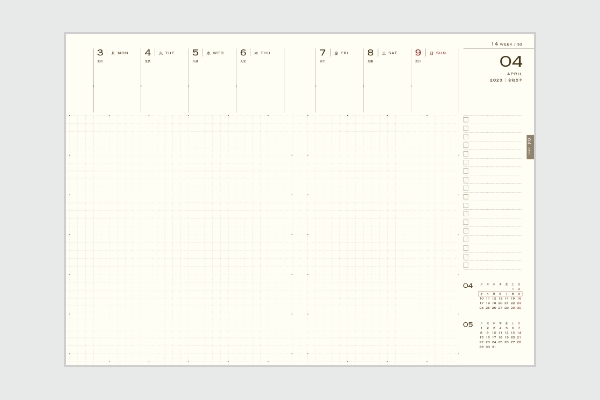Tick the second to-do list checkbox
The height and width of the screenshot is (400, 600).
click(x=466, y=128)
